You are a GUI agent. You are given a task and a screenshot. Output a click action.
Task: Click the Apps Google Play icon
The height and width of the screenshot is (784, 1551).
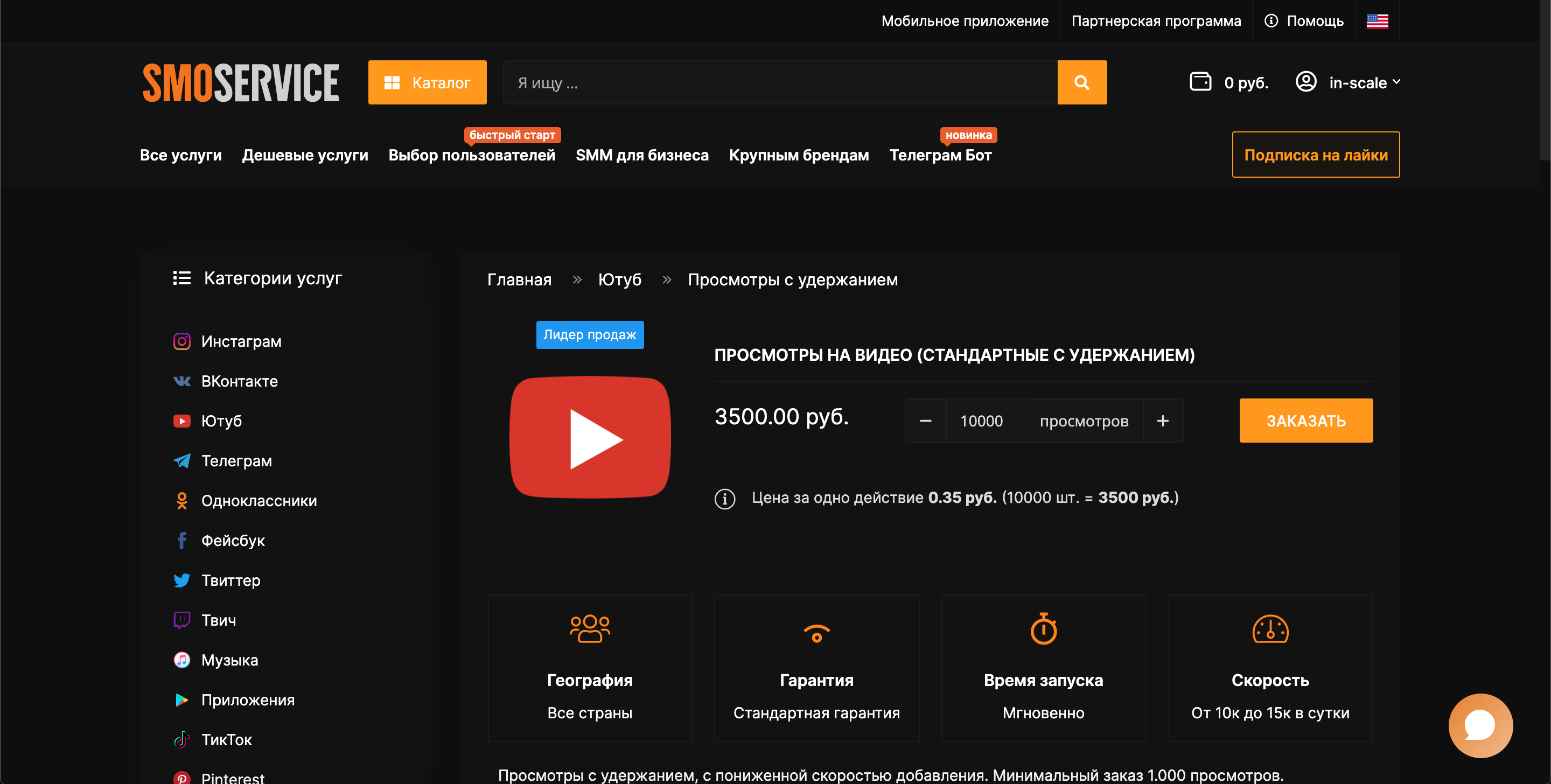click(182, 699)
